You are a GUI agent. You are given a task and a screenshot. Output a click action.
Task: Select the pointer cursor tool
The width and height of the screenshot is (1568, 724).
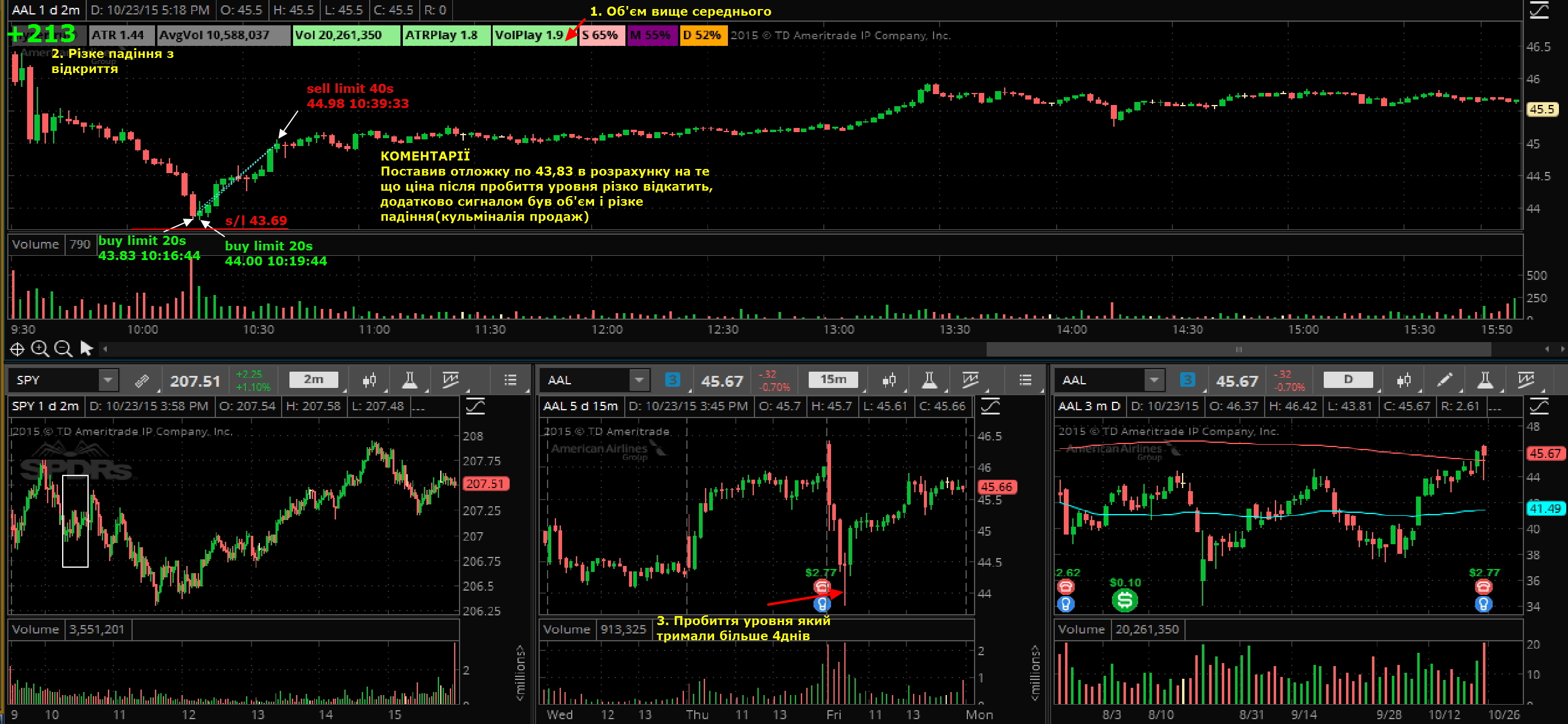click(x=86, y=348)
